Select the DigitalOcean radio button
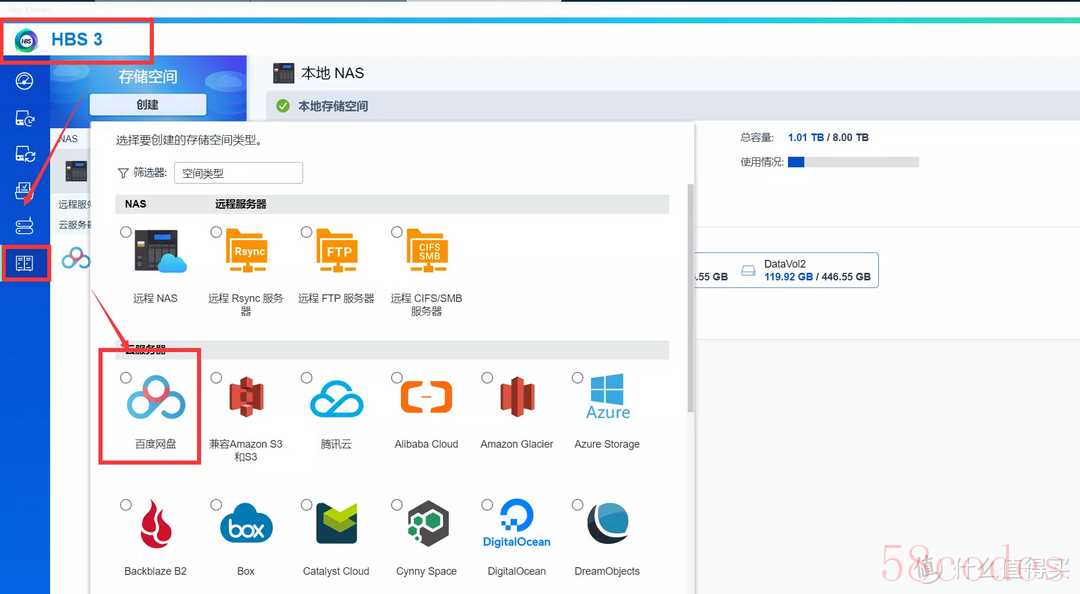 [x=487, y=505]
